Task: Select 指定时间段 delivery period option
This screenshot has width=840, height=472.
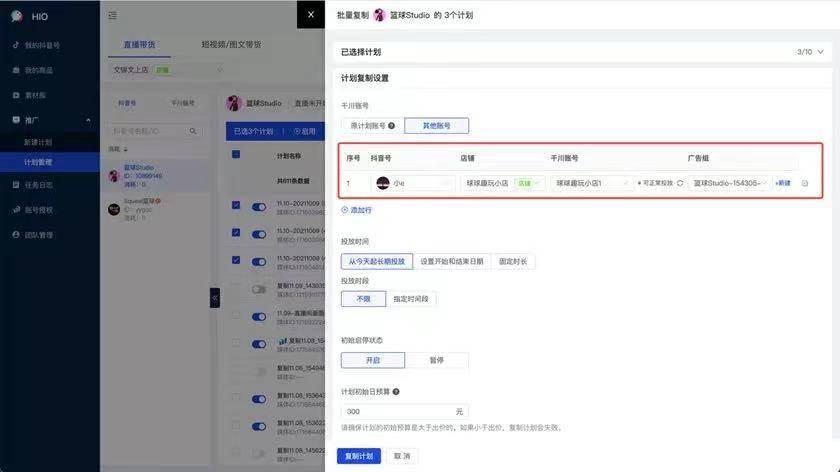Action: (x=414, y=299)
